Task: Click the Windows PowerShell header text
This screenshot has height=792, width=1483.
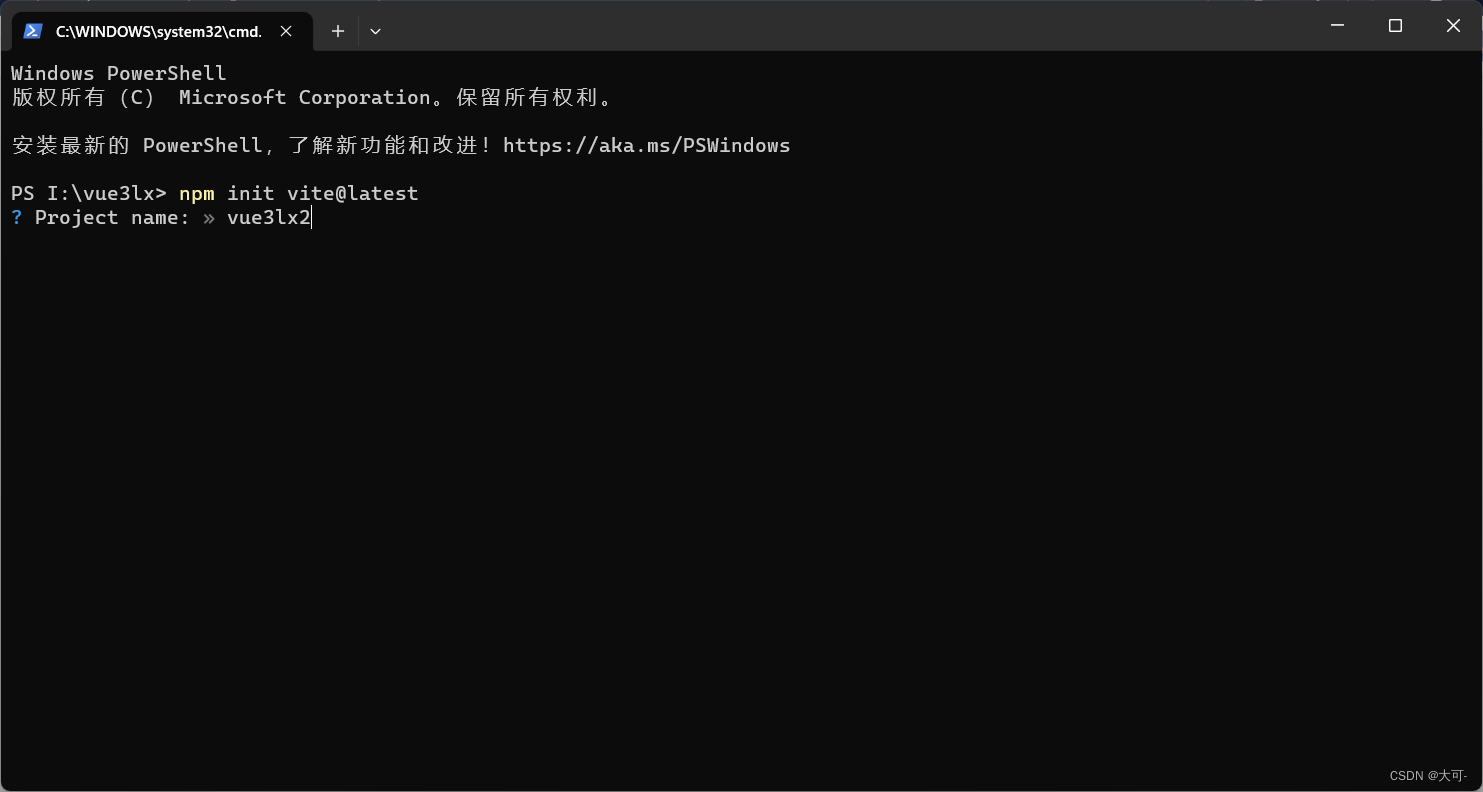Action: click(x=117, y=72)
